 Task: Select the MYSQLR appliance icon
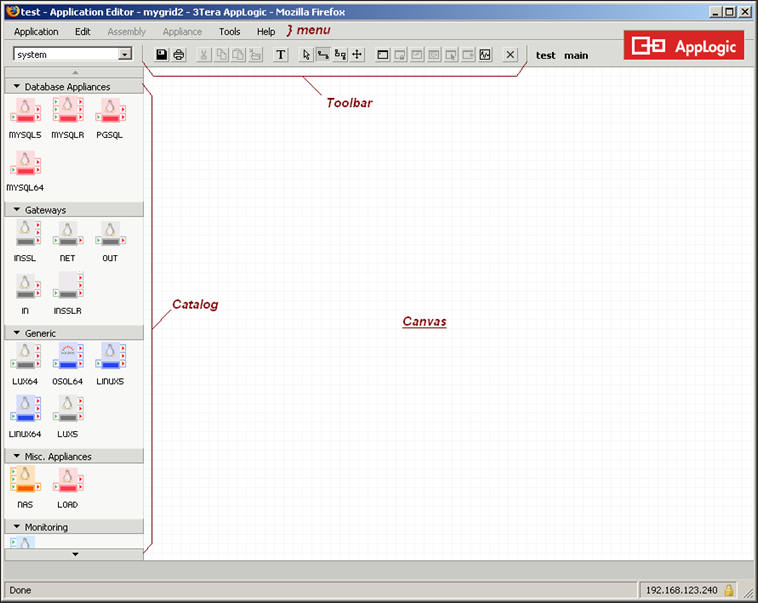coord(68,110)
